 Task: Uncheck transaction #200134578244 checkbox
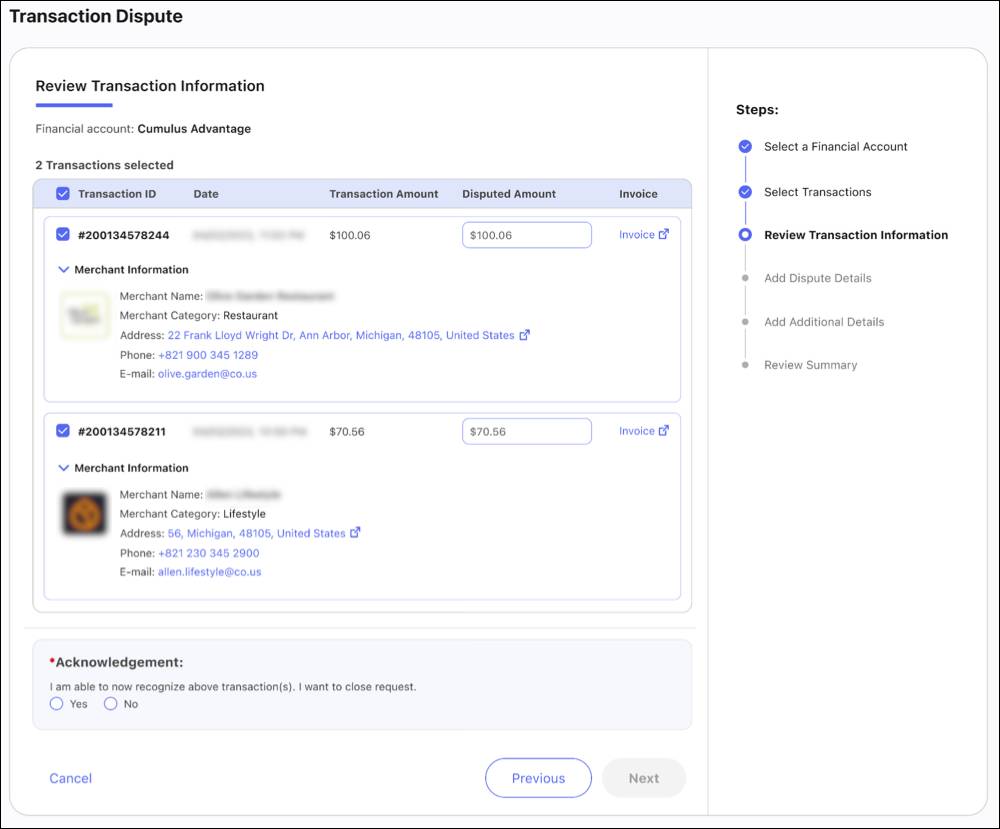[62, 235]
